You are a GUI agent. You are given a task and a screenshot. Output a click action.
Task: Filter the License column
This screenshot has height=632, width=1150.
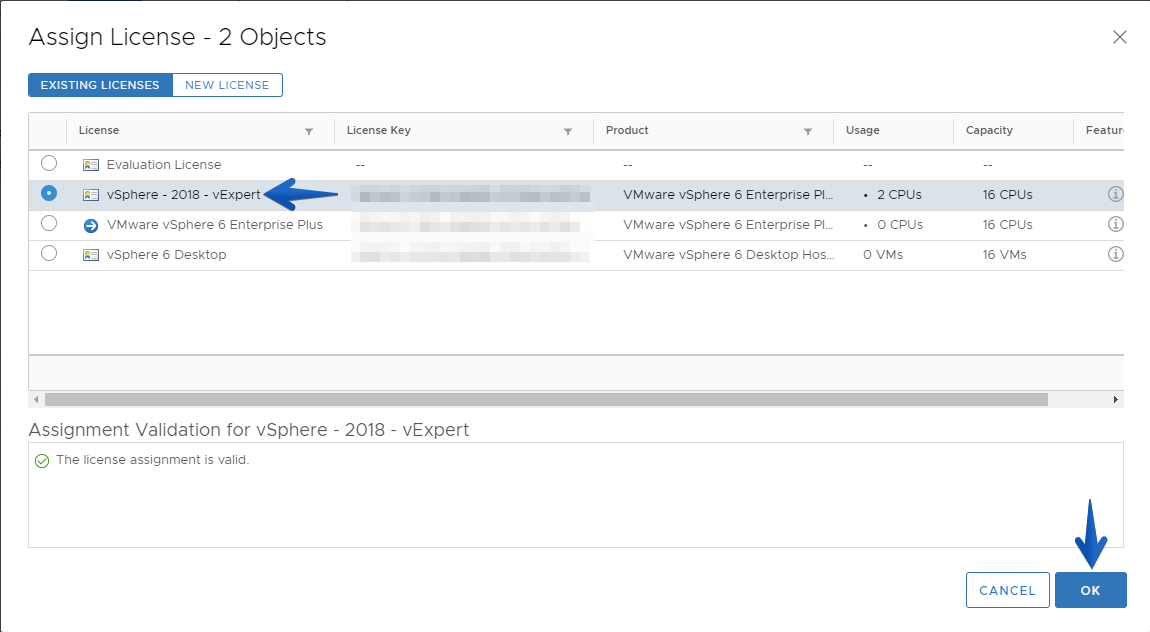coord(309,131)
